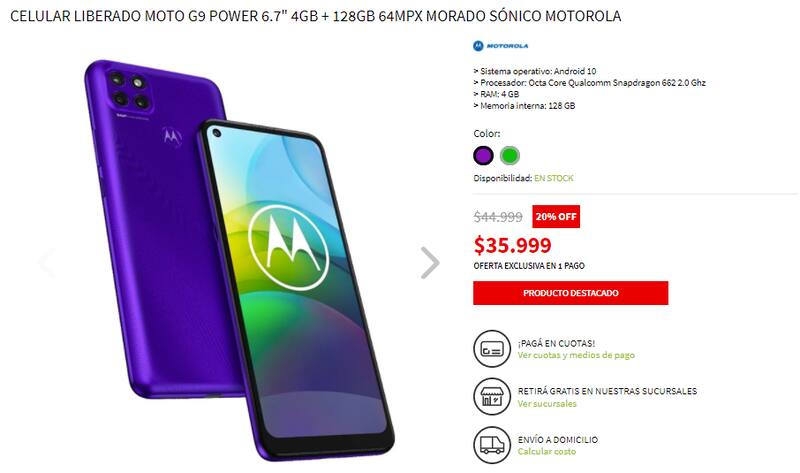800x473 pixels.
Task: Click the delivery truck icon
Action: [x=492, y=445]
